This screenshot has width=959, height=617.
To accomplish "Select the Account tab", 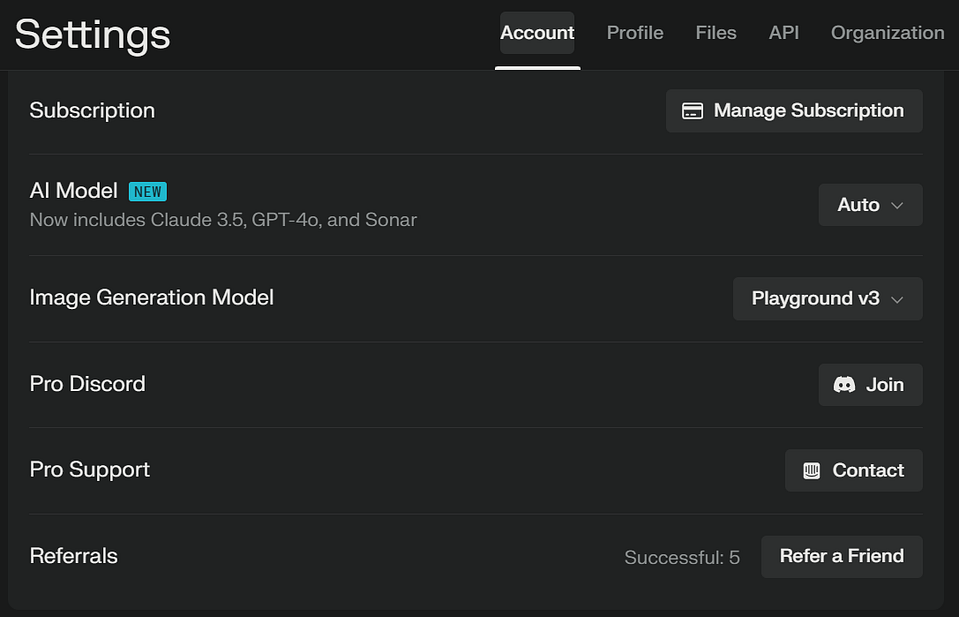I will click(537, 33).
